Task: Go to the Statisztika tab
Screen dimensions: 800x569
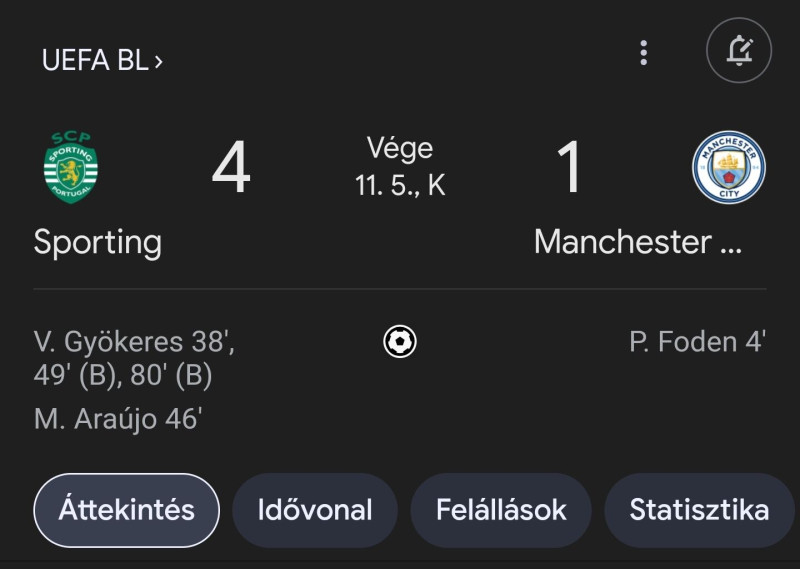Action: coord(699,510)
